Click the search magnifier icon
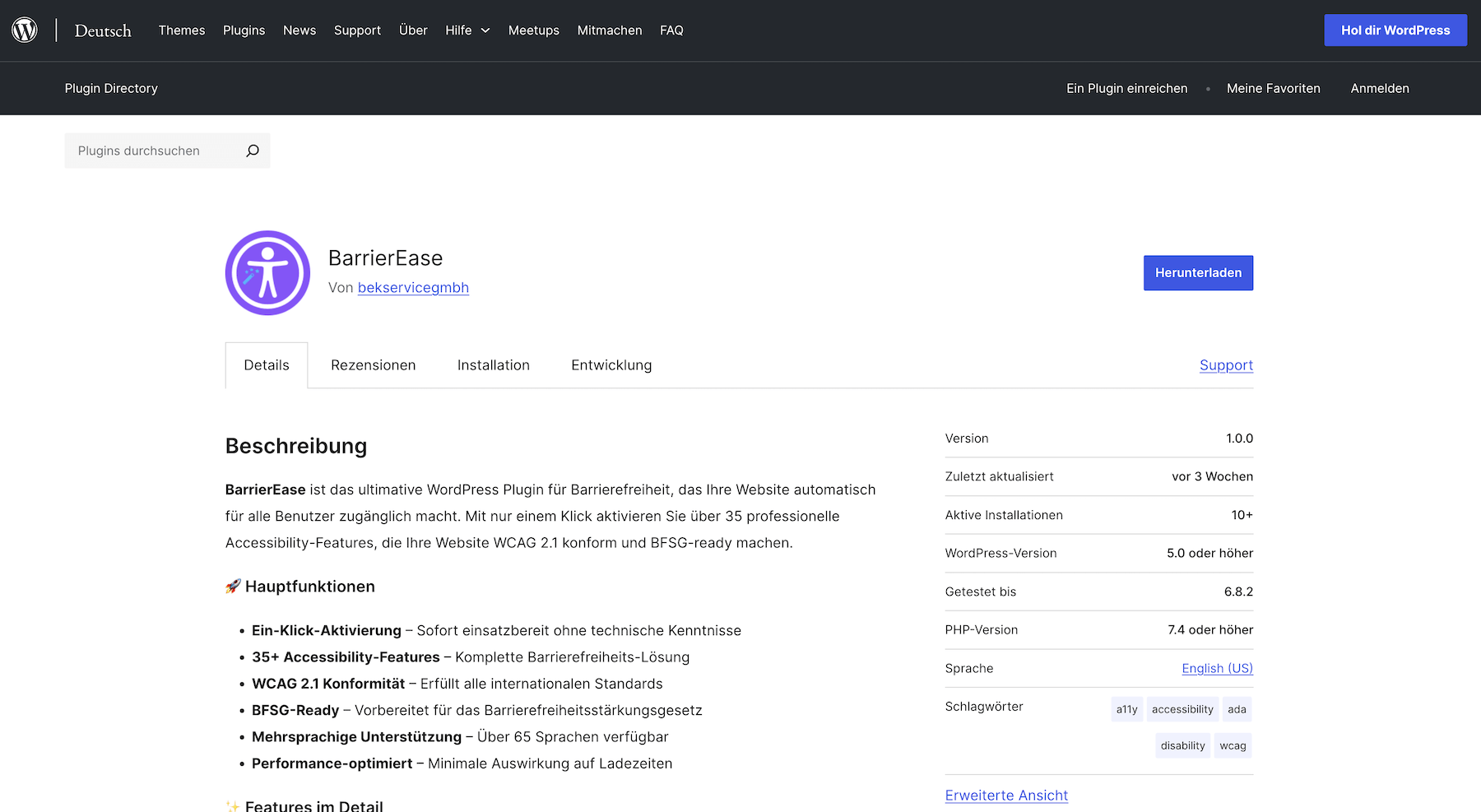 (x=253, y=151)
